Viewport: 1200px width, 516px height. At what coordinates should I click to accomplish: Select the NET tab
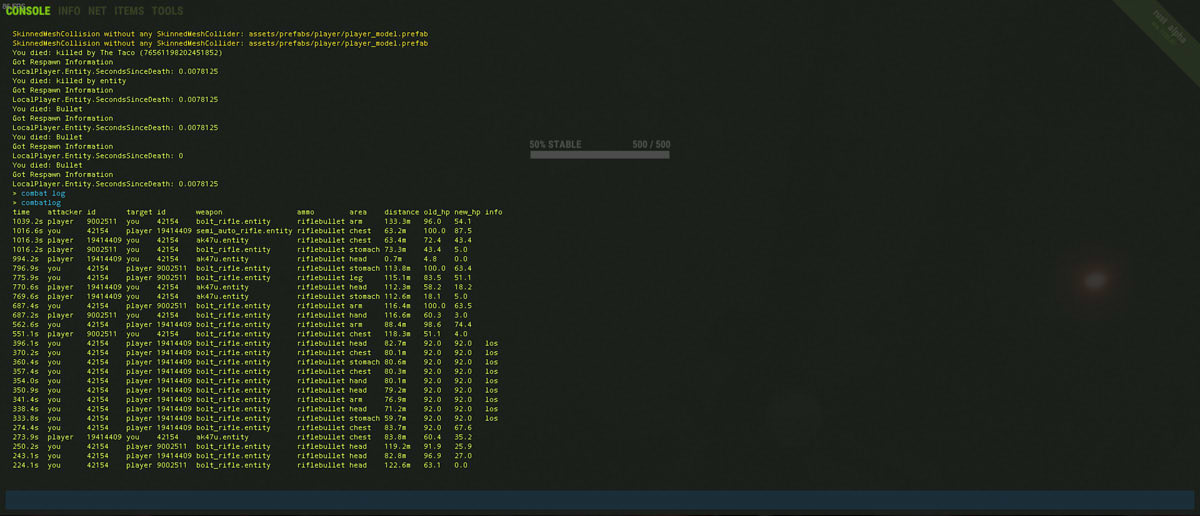(x=97, y=11)
